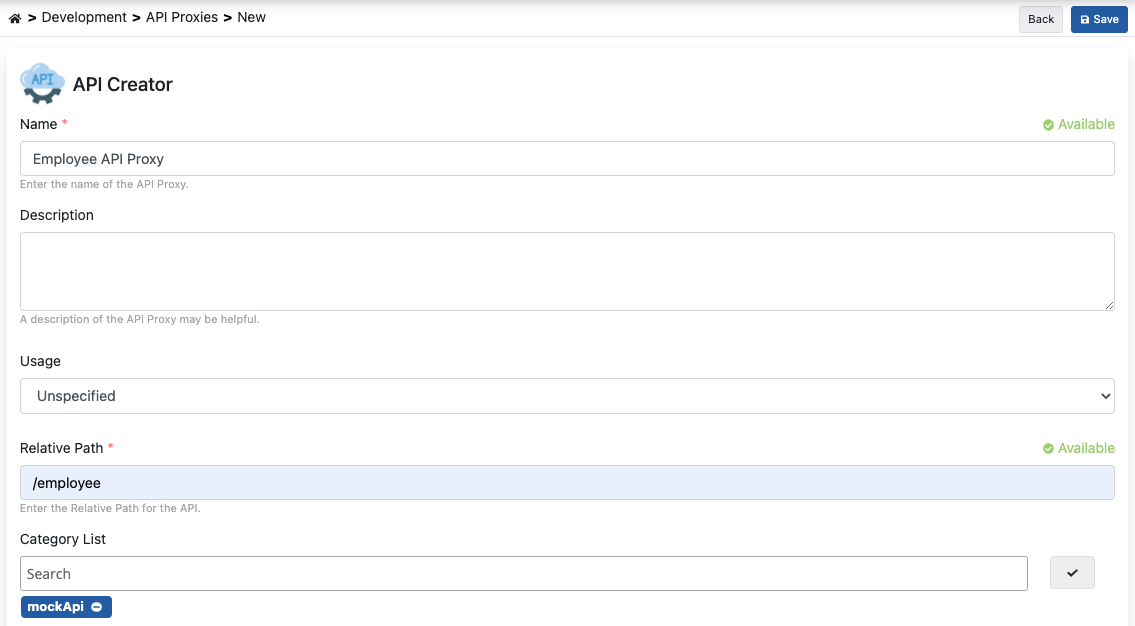Select the New breadcrumb item
The height and width of the screenshot is (626, 1135).
click(251, 17)
